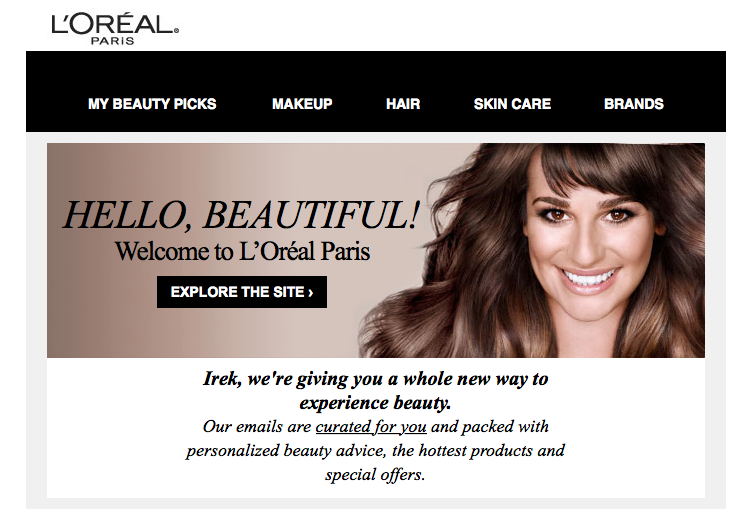This screenshot has width=750, height=509.
Task: Open the Makeup navigation link
Action: point(302,104)
